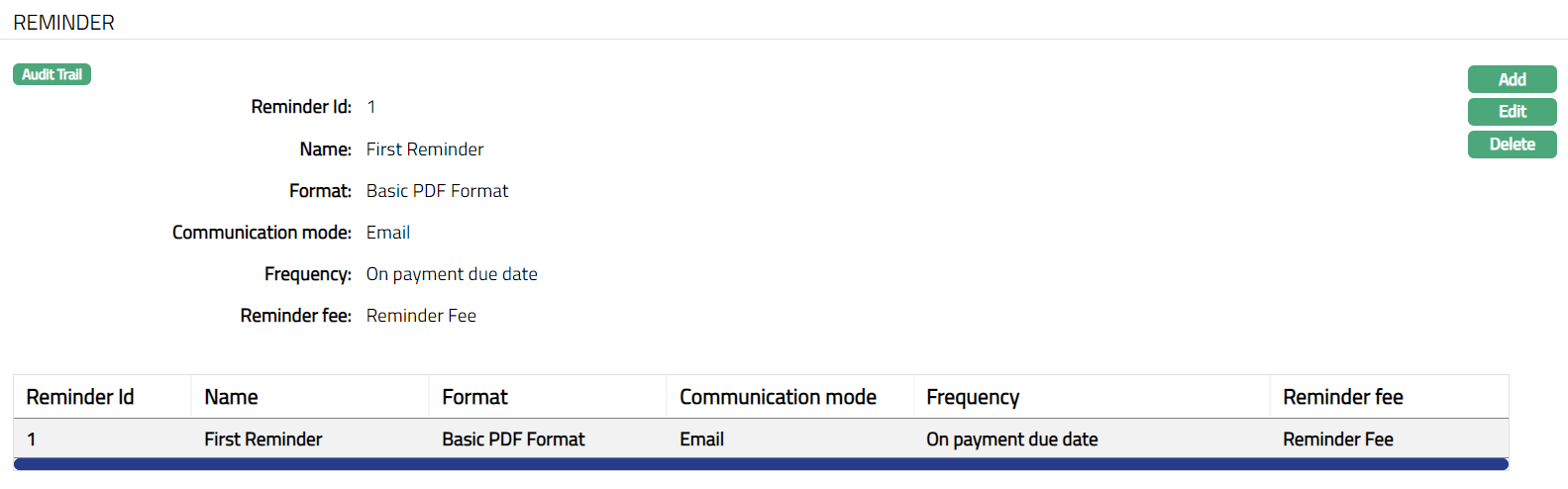Select Reminder Fee cell in table row

pos(1337,440)
